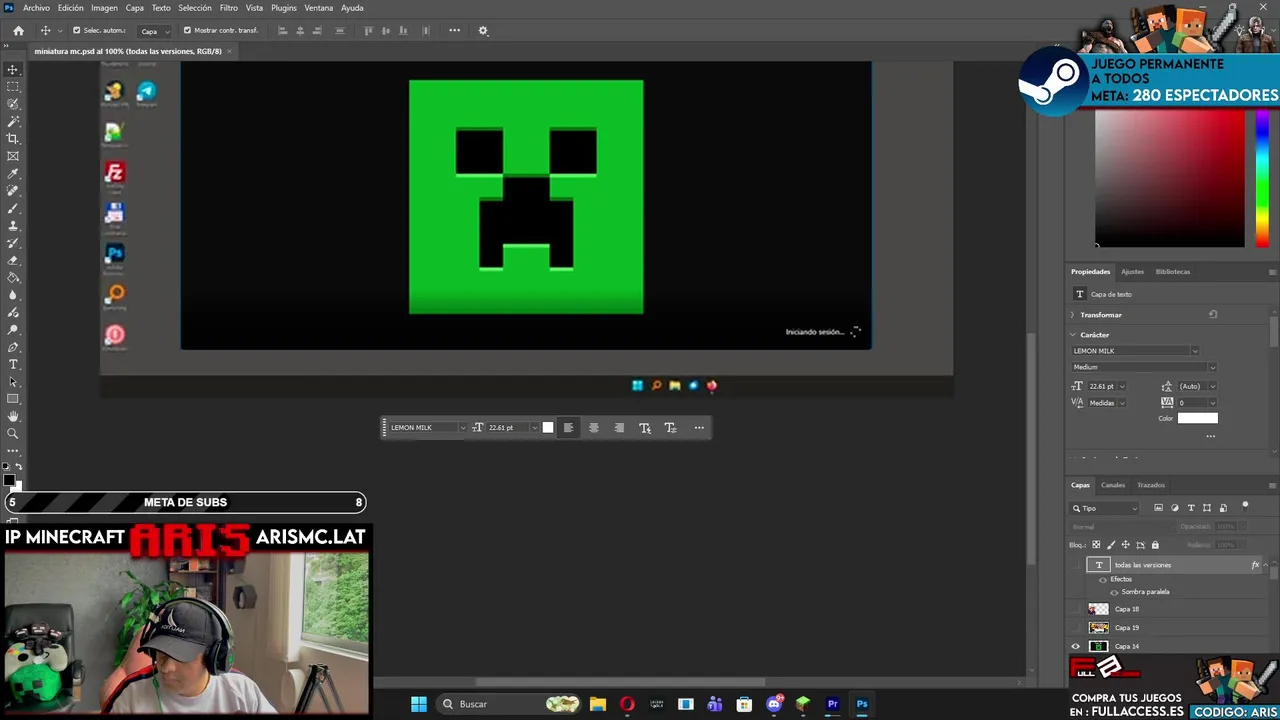
Task: Select the Eyedropper tool
Action: (13, 174)
